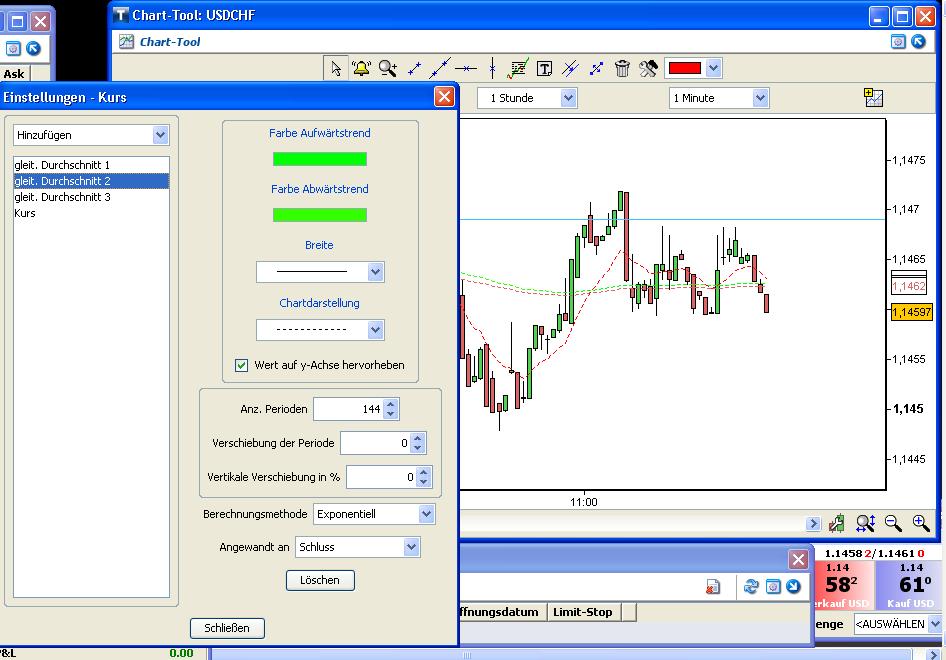Viewport: 946px width, 660px height.
Task: Click the Verschiebung der Periode input field
Action: click(375, 443)
